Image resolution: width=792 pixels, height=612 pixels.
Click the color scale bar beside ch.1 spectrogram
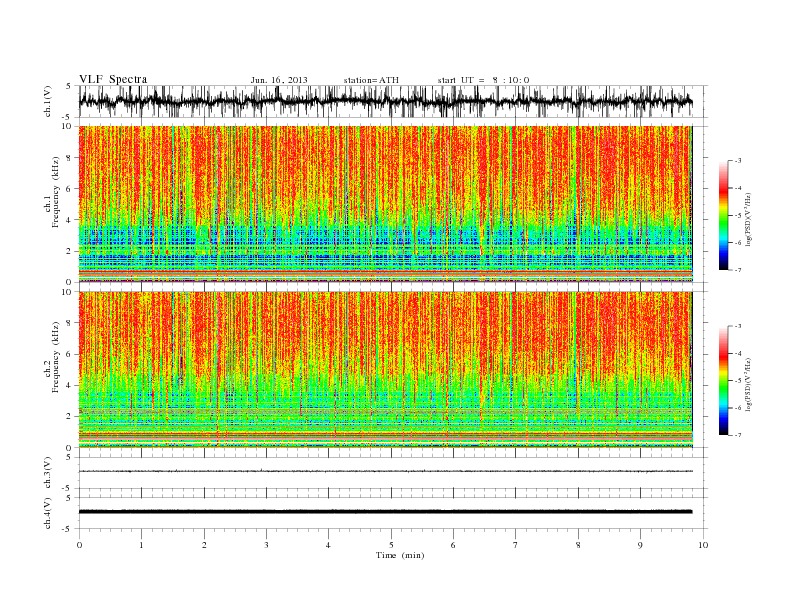pos(724,216)
